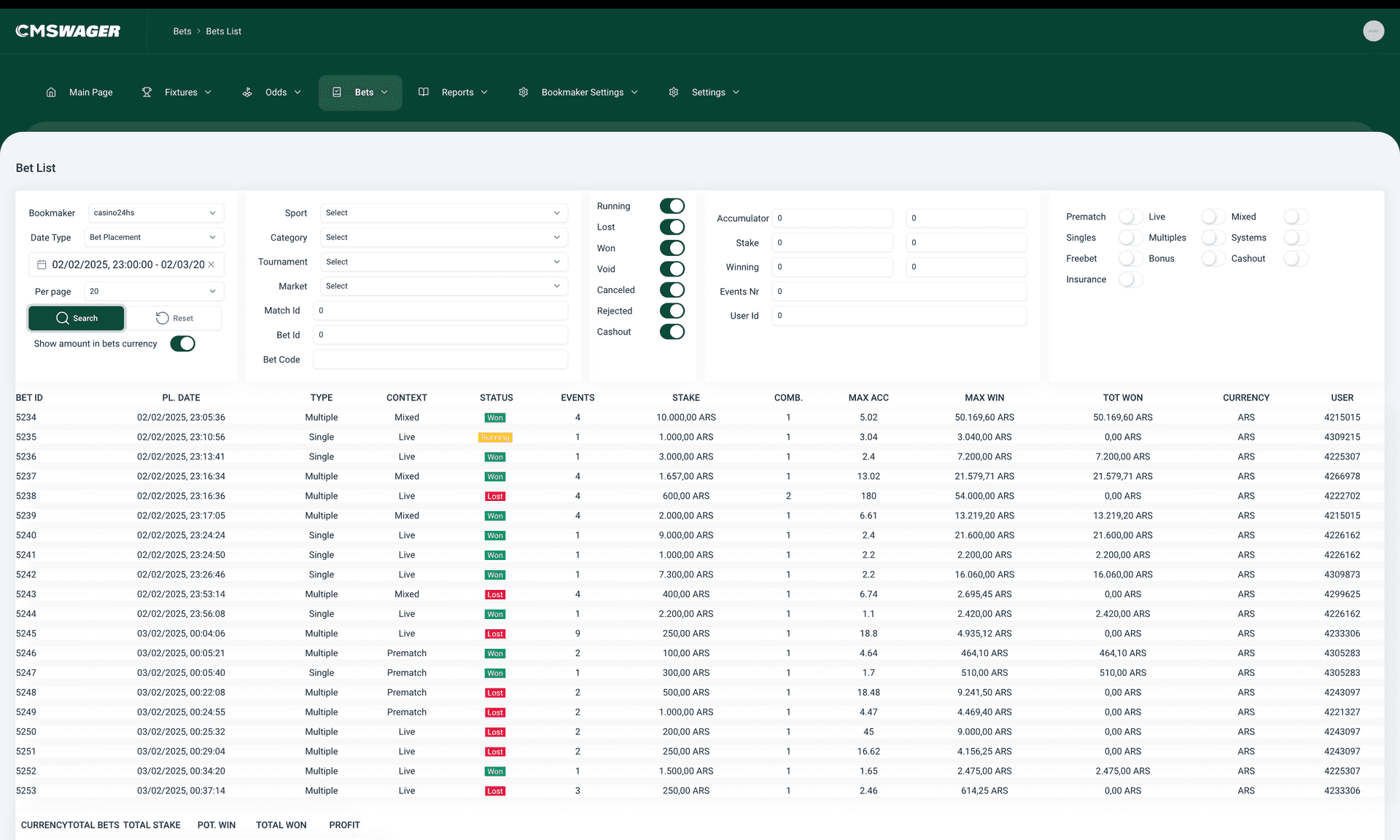The width and height of the screenshot is (1400, 840).
Task: Open the Per page dropdown
Action: 154,292
